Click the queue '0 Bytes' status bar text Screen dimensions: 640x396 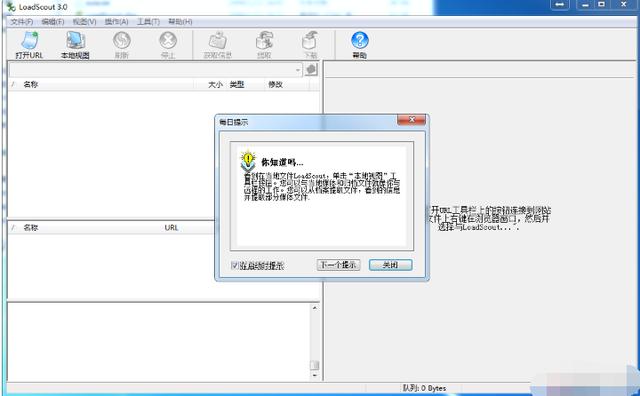coord(424,388)
